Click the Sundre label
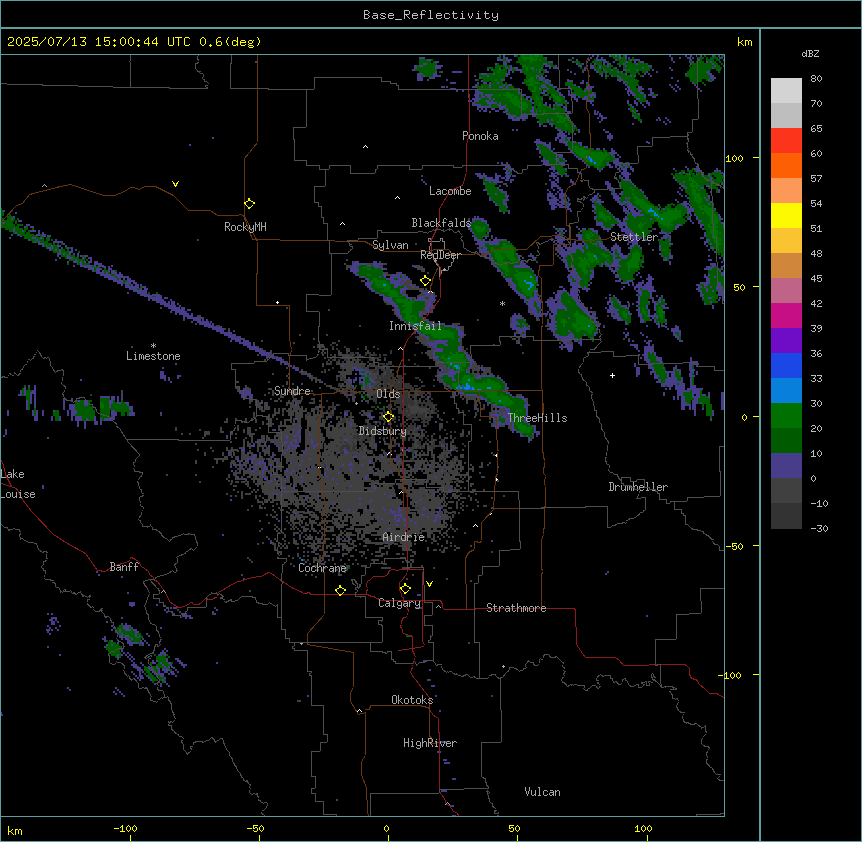862x842 pixels. point(292,391)
